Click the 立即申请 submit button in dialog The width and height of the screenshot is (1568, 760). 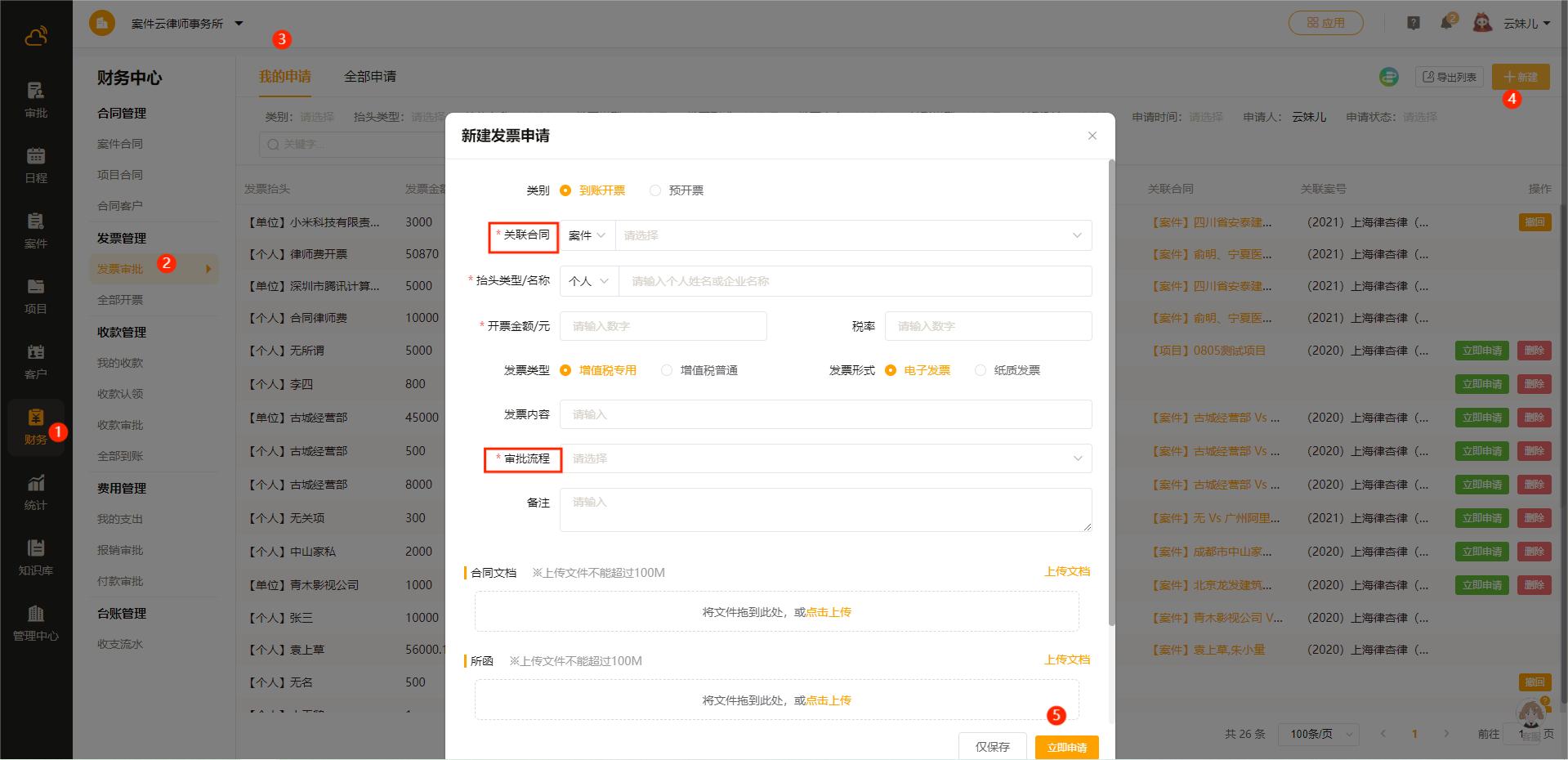coord(1066,747)
